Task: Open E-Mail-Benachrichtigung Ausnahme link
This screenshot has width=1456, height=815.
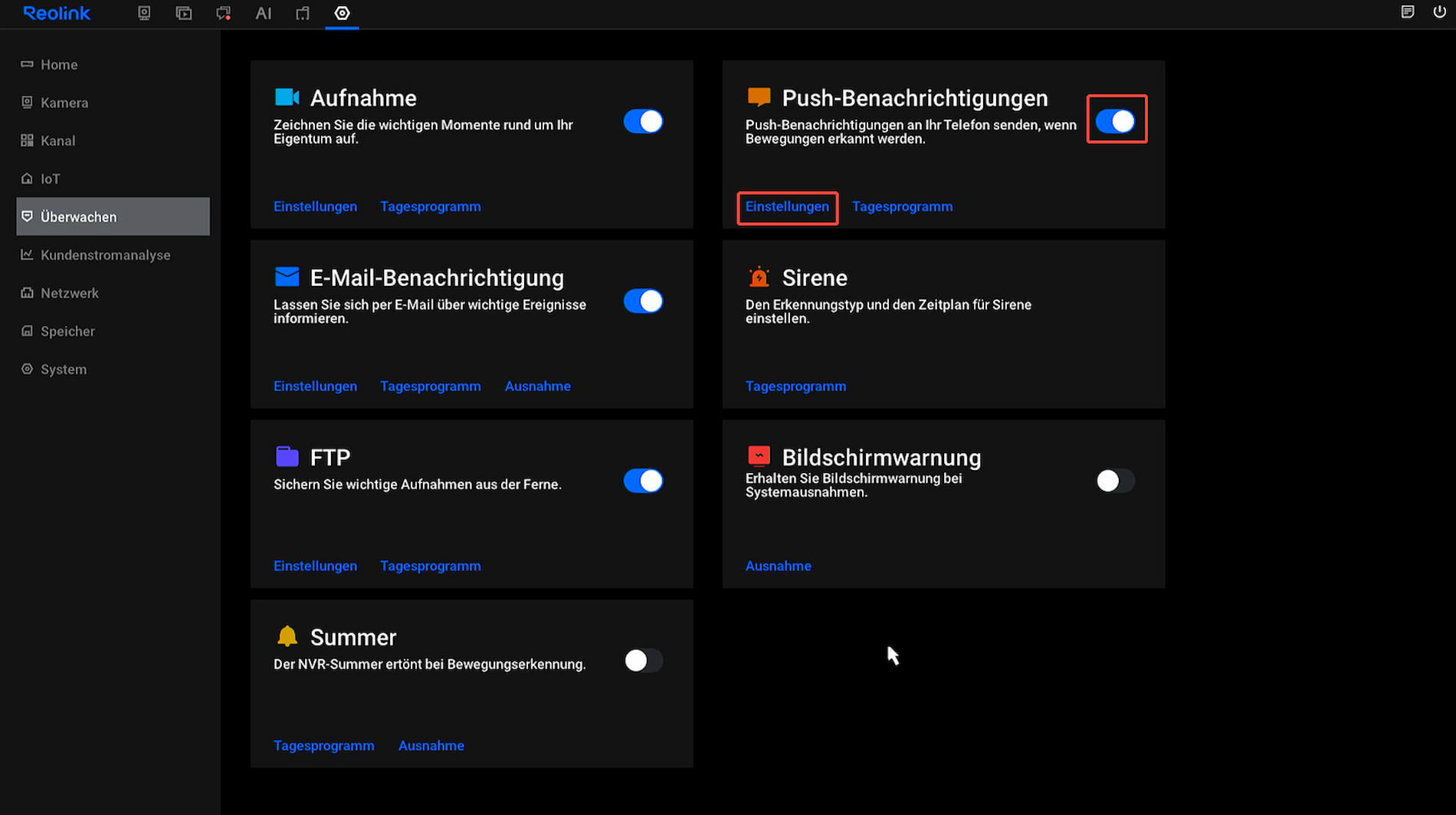Action: tap(537, 386)
